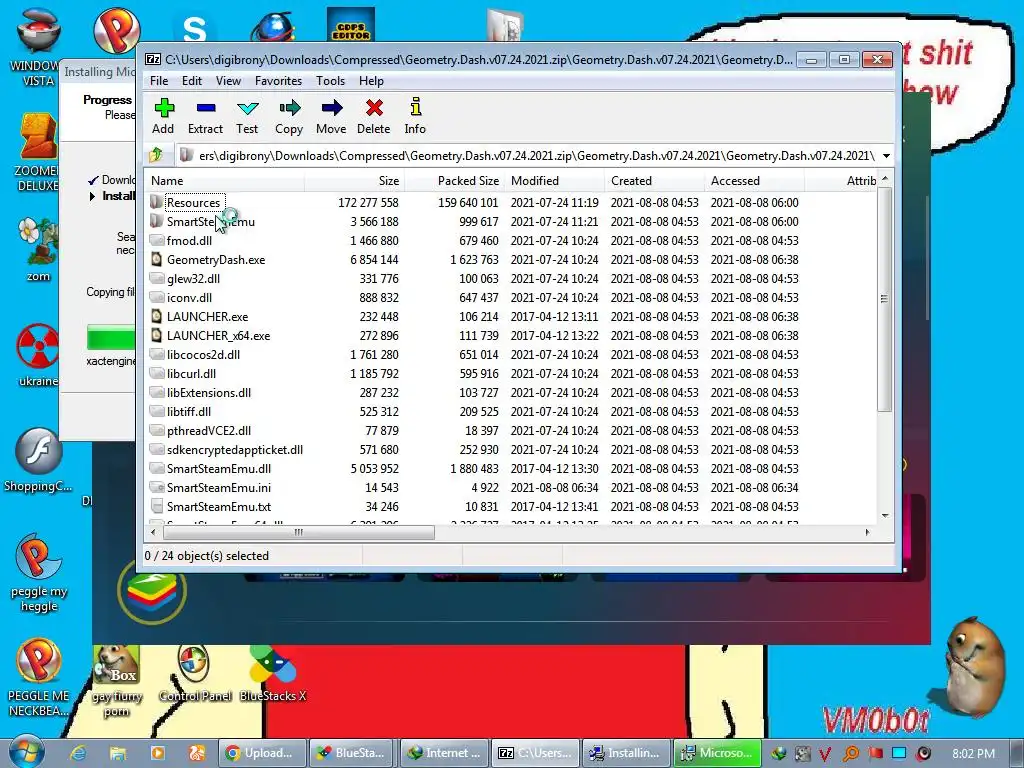Open the zom plant desktop icon

pos(38,249)
